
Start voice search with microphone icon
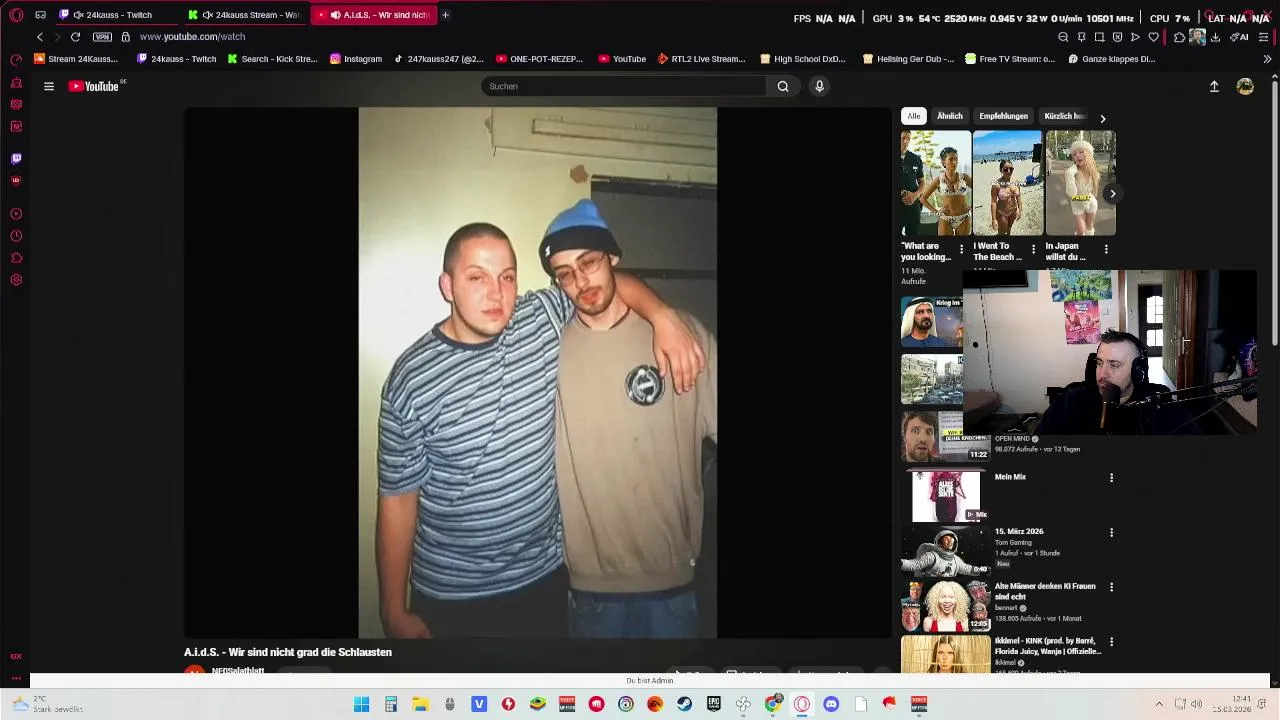(x=819, y=86)
